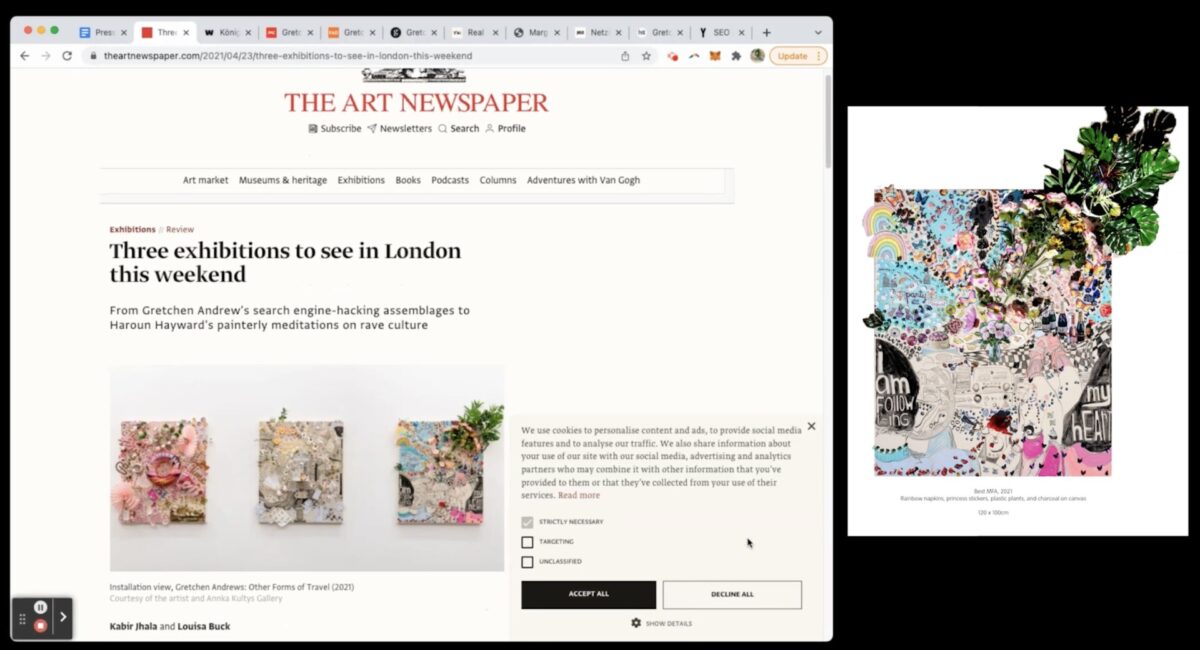Click the gear icon beside Show Details
Image resolution: width=1200 pixels, height=650 pixels.
point(636,623)
